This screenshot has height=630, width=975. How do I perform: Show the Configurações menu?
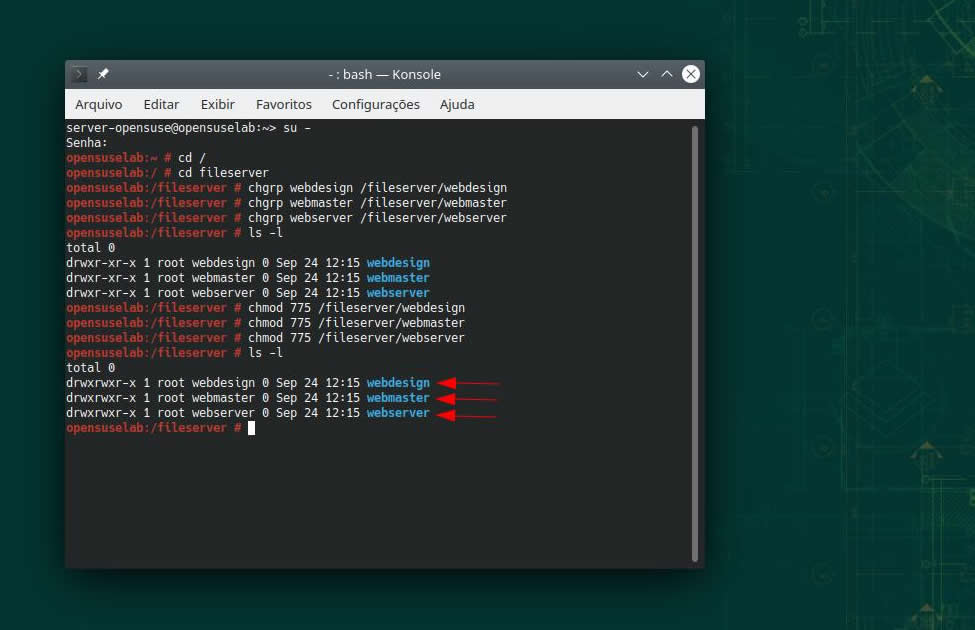375,104
